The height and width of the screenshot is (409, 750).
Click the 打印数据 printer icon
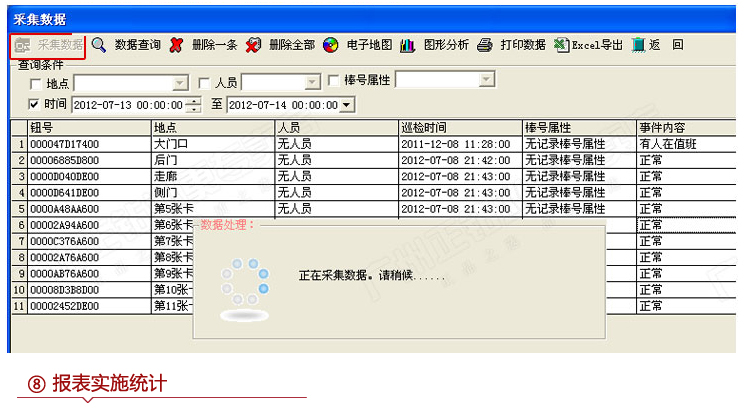(x=485, y=45)
